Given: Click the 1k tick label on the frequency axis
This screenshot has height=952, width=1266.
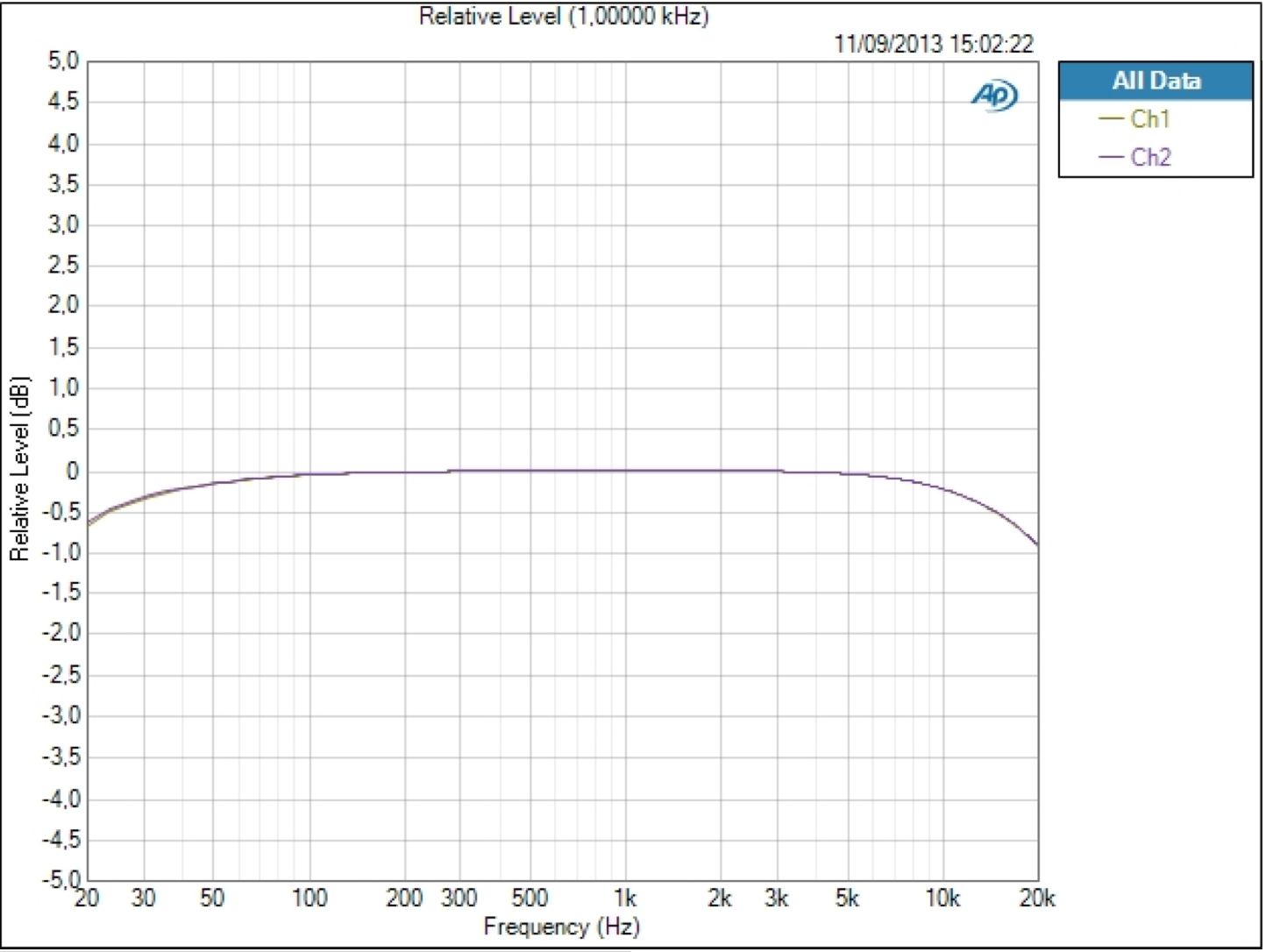Looking at the screenshot, I should click(624, 898).
